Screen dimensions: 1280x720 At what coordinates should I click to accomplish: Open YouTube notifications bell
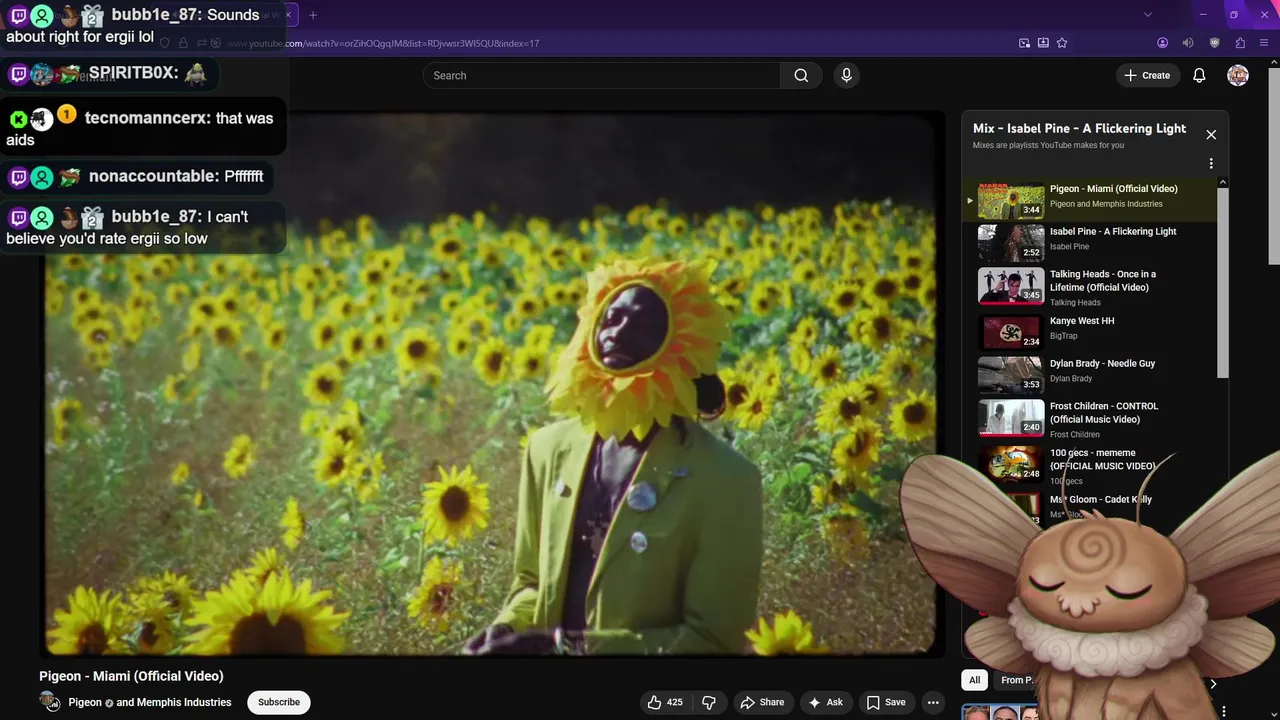[x=1199, y=75]
